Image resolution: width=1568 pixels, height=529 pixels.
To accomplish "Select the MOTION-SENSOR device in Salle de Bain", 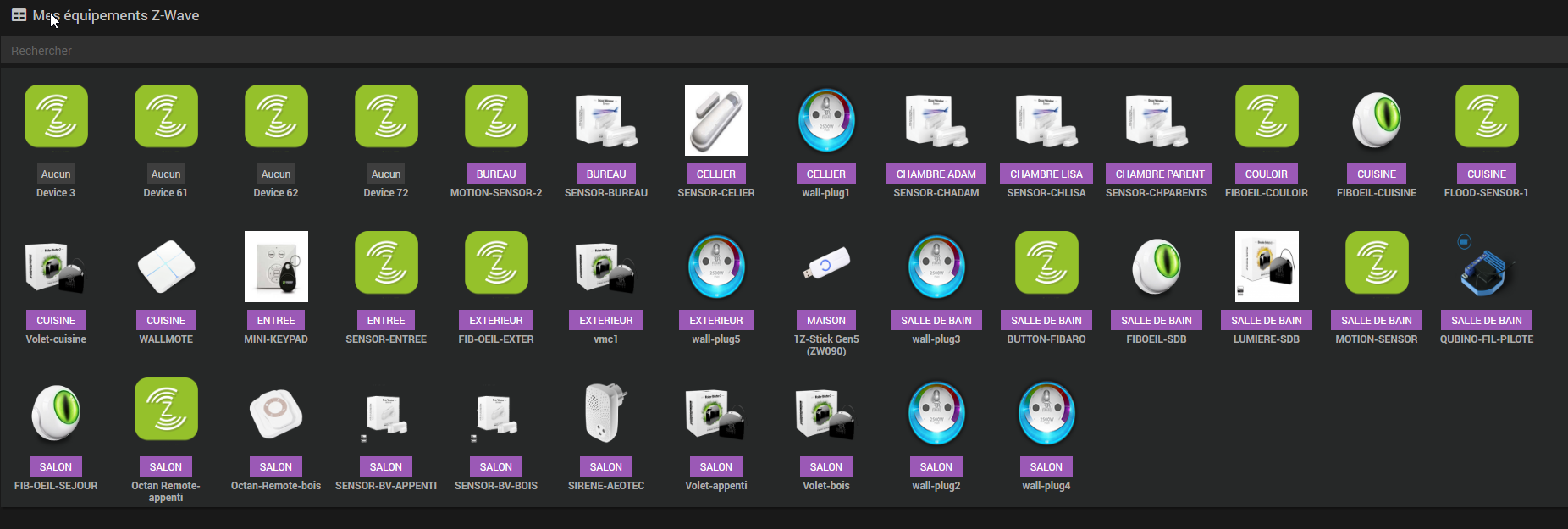I will click(x=1377, y=262).
